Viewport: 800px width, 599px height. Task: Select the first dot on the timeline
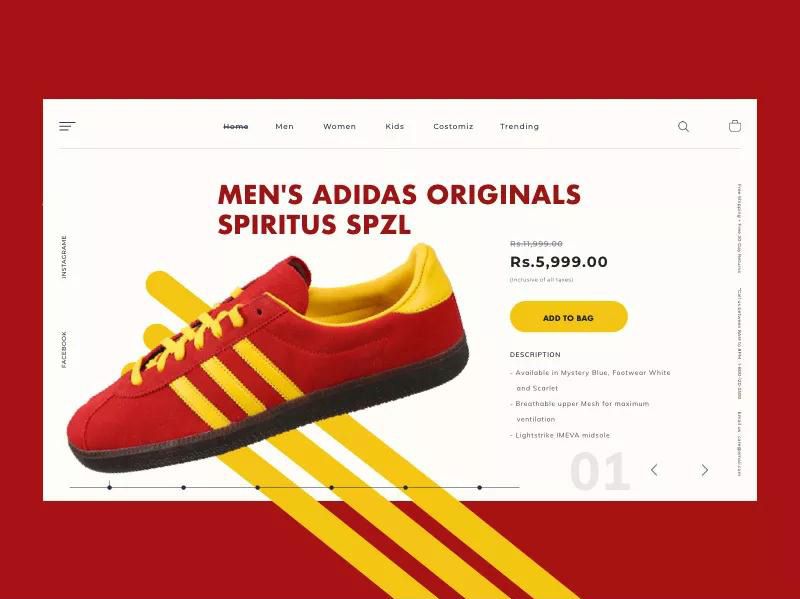pyautogui.click(x=109, y=487)
